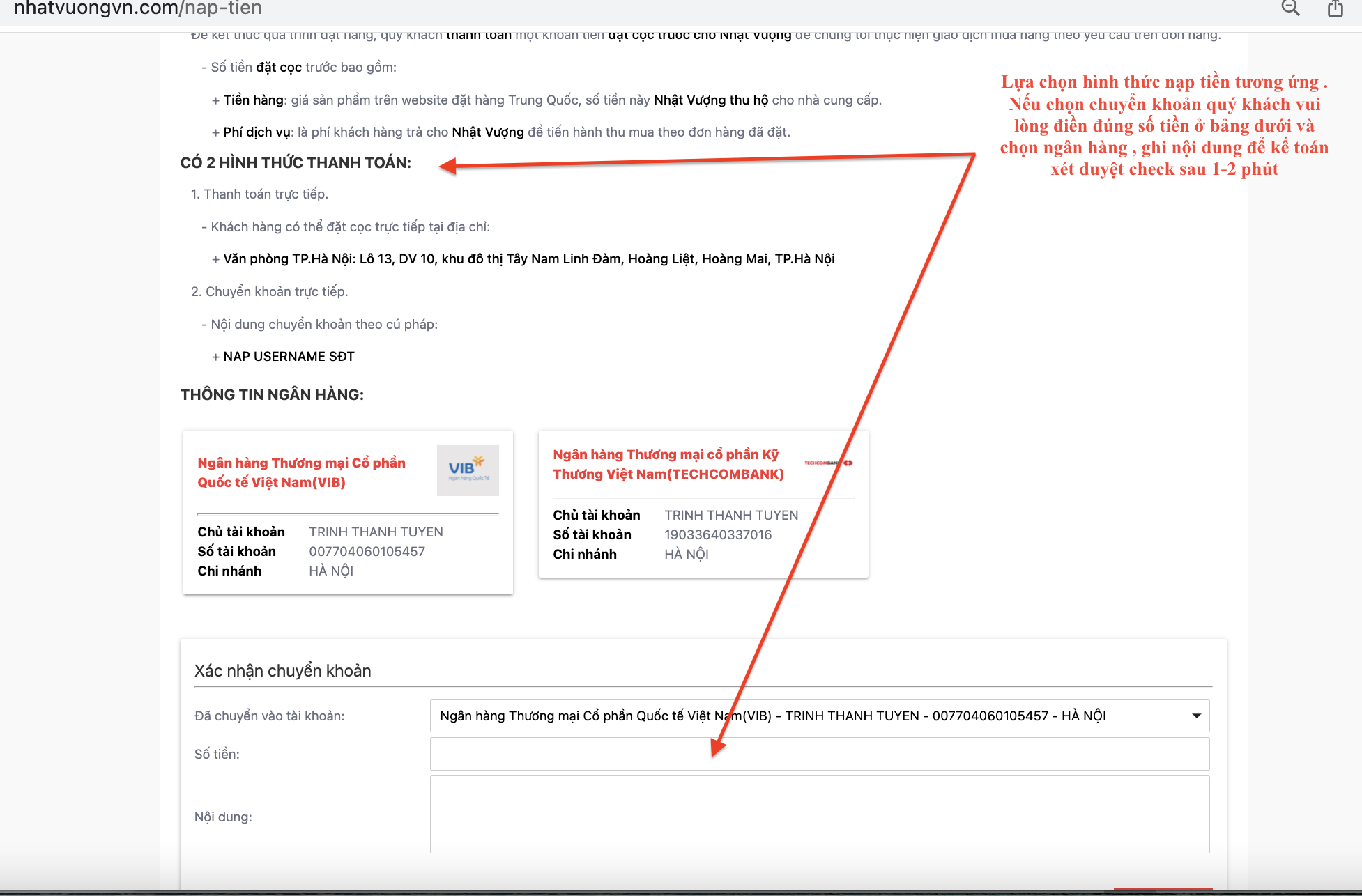Click 'NAP USERNAME SĐT' transfer syntax text
The width and height of the screenshot is (1362, 896).
tap(289, 356)
